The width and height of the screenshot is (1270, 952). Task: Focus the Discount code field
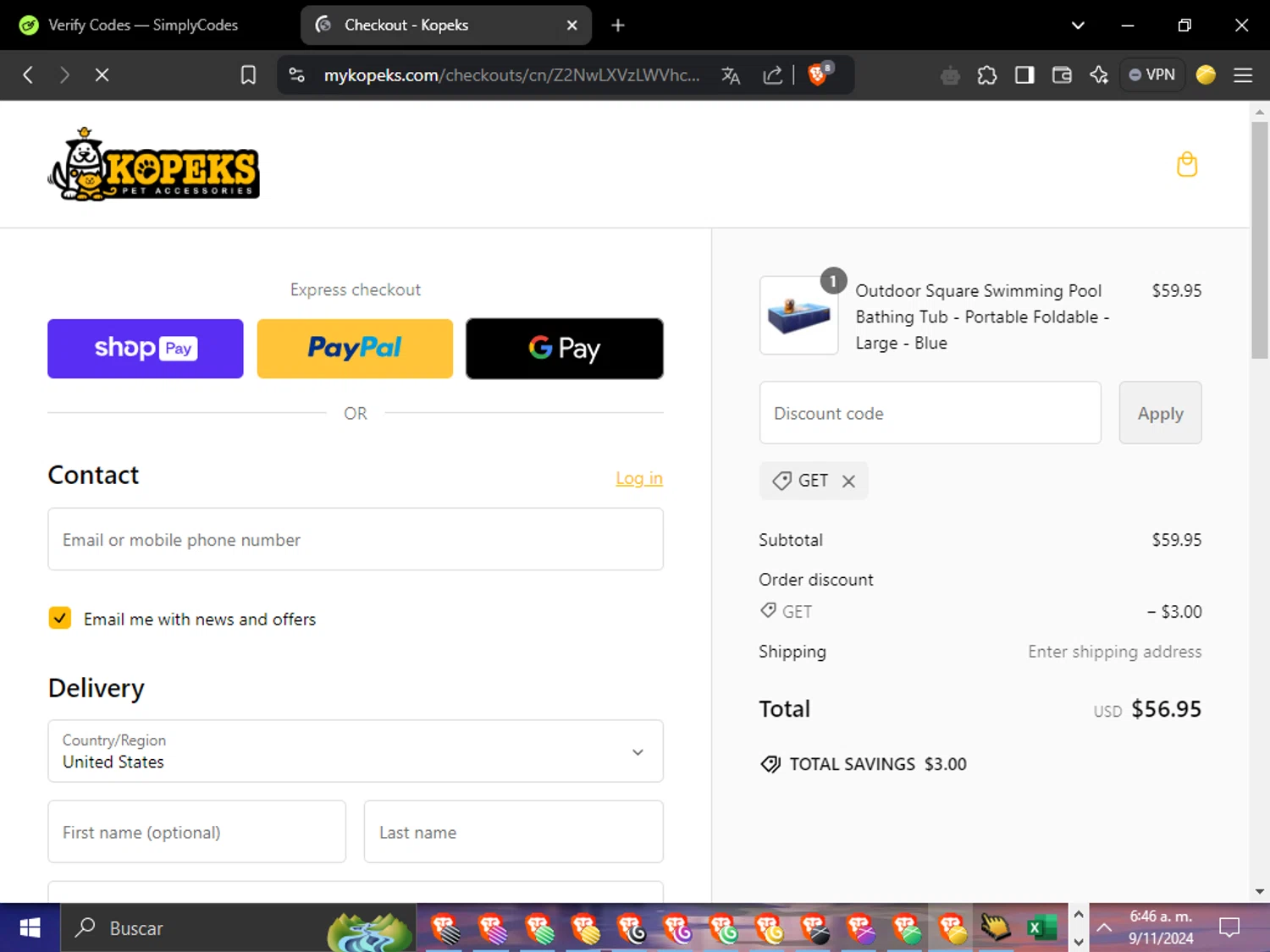[x=930, y=413]
